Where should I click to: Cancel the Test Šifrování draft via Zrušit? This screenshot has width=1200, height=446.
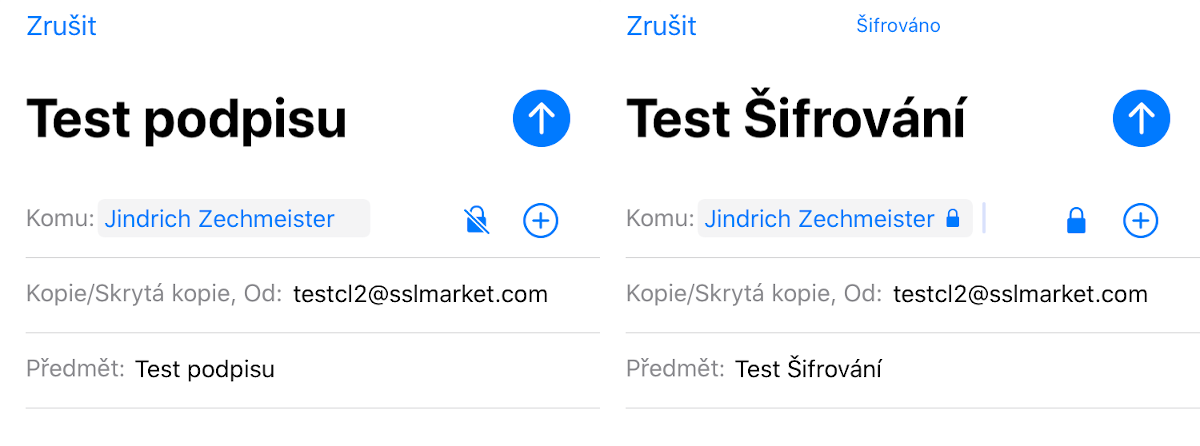pos(661,26)
